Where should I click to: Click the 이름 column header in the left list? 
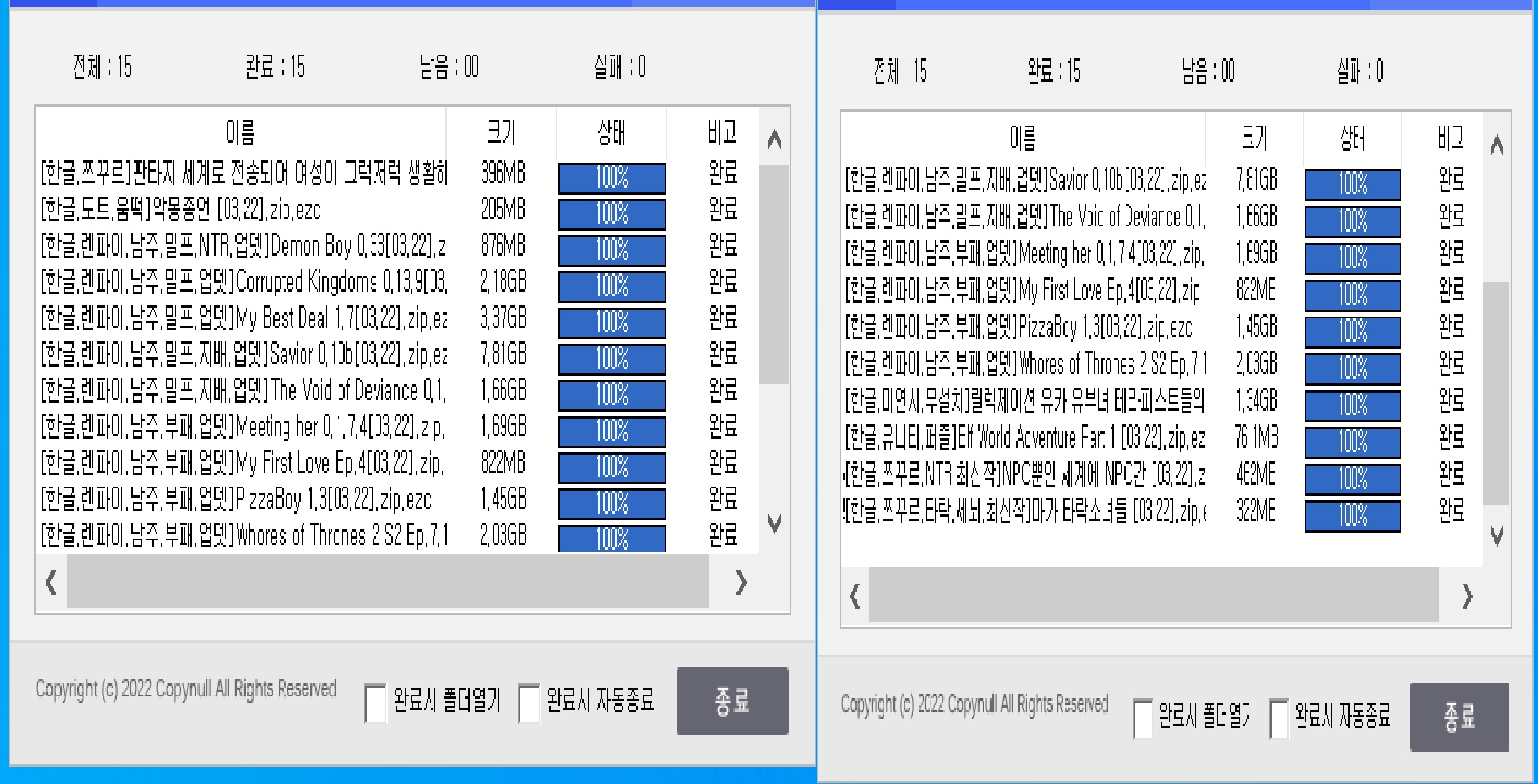[x=240, y=133]
